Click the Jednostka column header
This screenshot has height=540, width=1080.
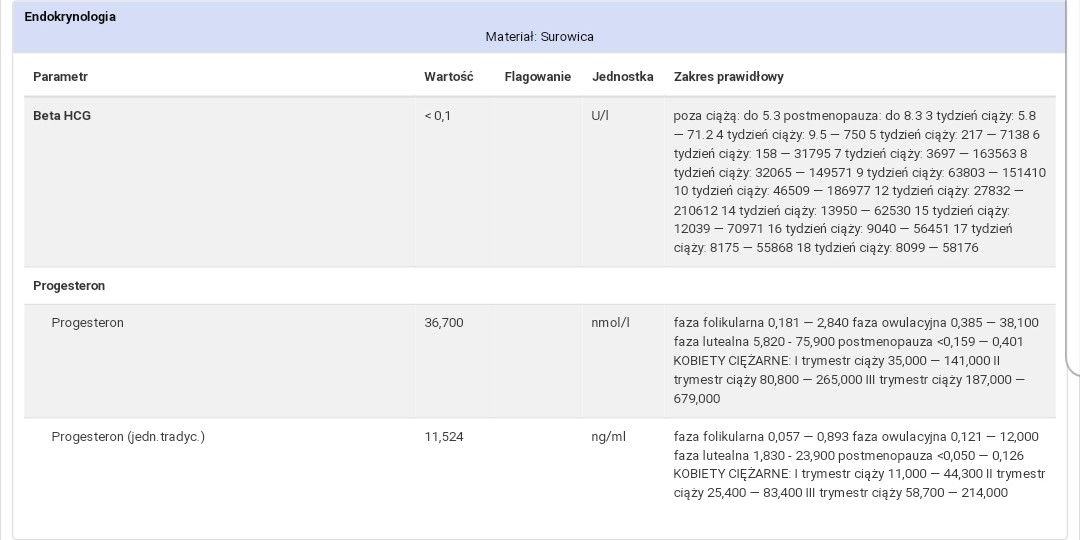point(622,77)
